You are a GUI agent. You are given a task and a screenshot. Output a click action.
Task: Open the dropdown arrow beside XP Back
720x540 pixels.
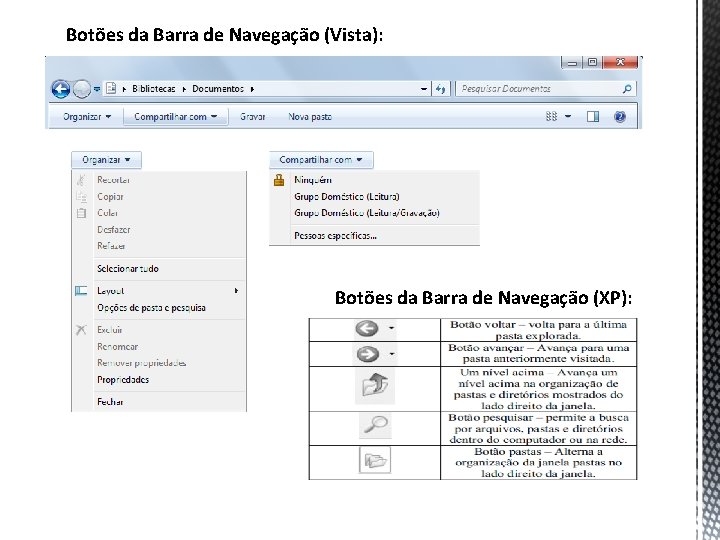[391, 328]
